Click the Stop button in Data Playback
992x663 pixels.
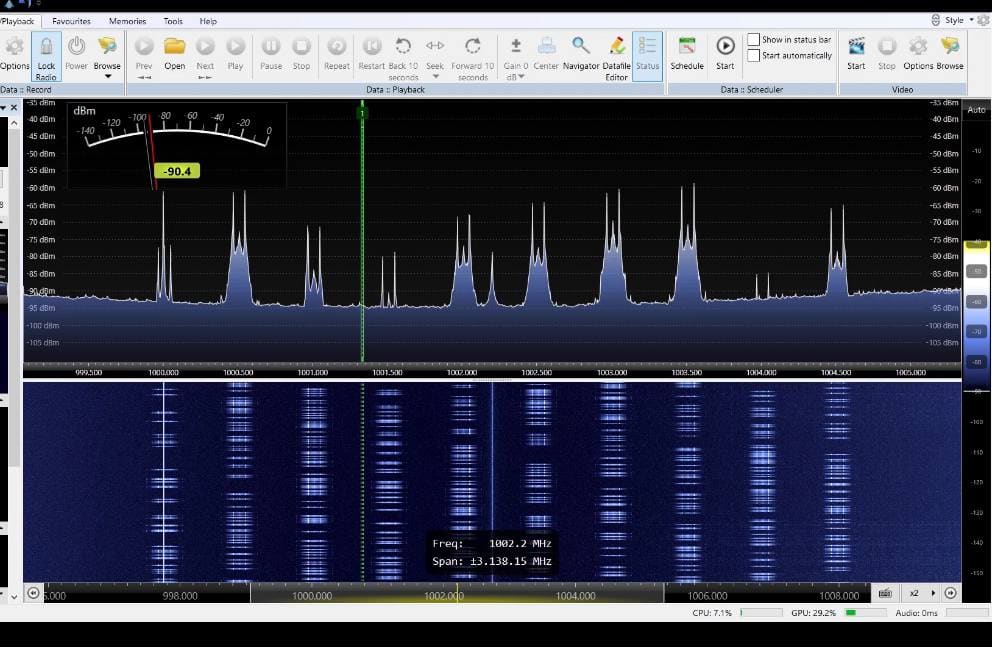(301, 53)
